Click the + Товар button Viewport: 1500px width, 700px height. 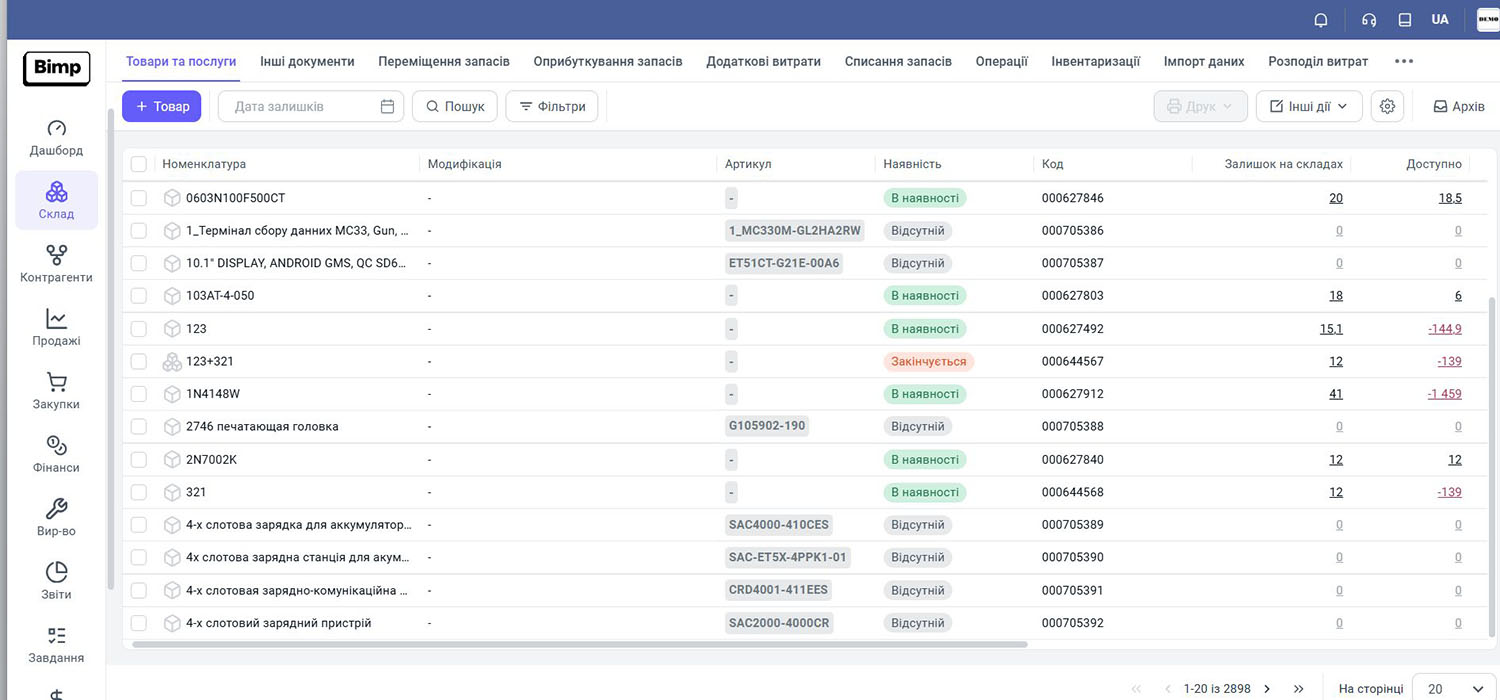[x=162, y=107]
